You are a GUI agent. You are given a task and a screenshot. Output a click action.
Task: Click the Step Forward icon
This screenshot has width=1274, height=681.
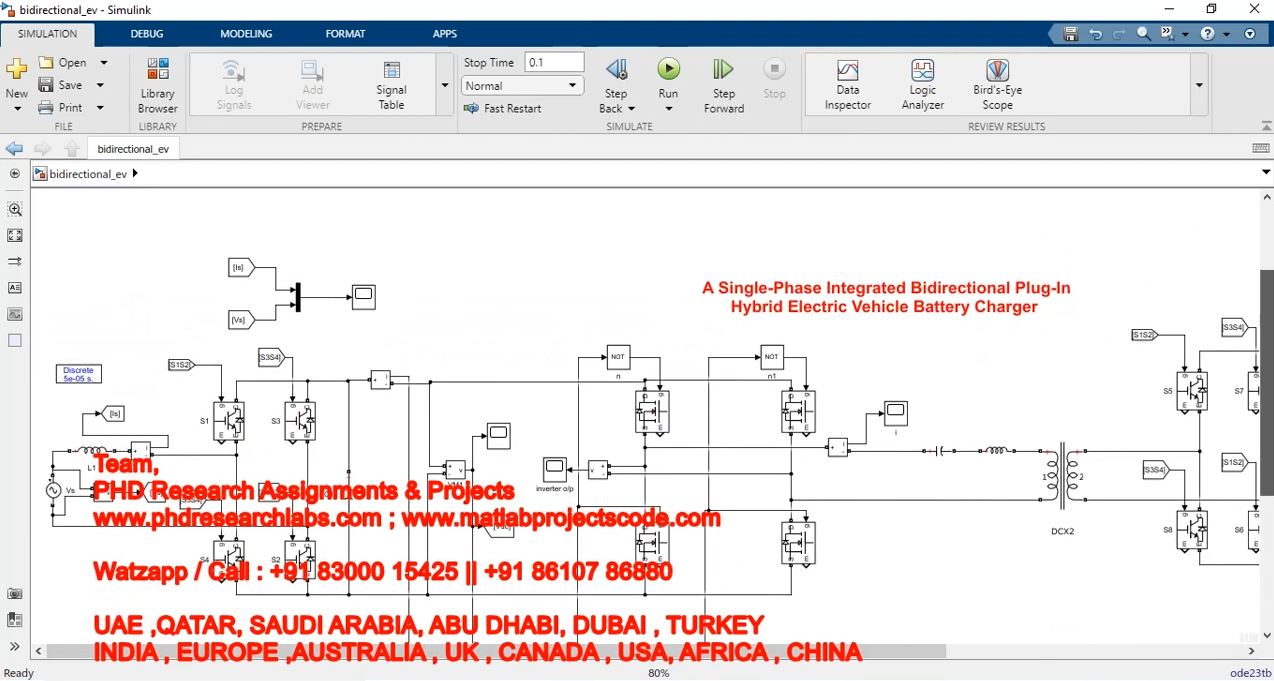pos(723,70)
